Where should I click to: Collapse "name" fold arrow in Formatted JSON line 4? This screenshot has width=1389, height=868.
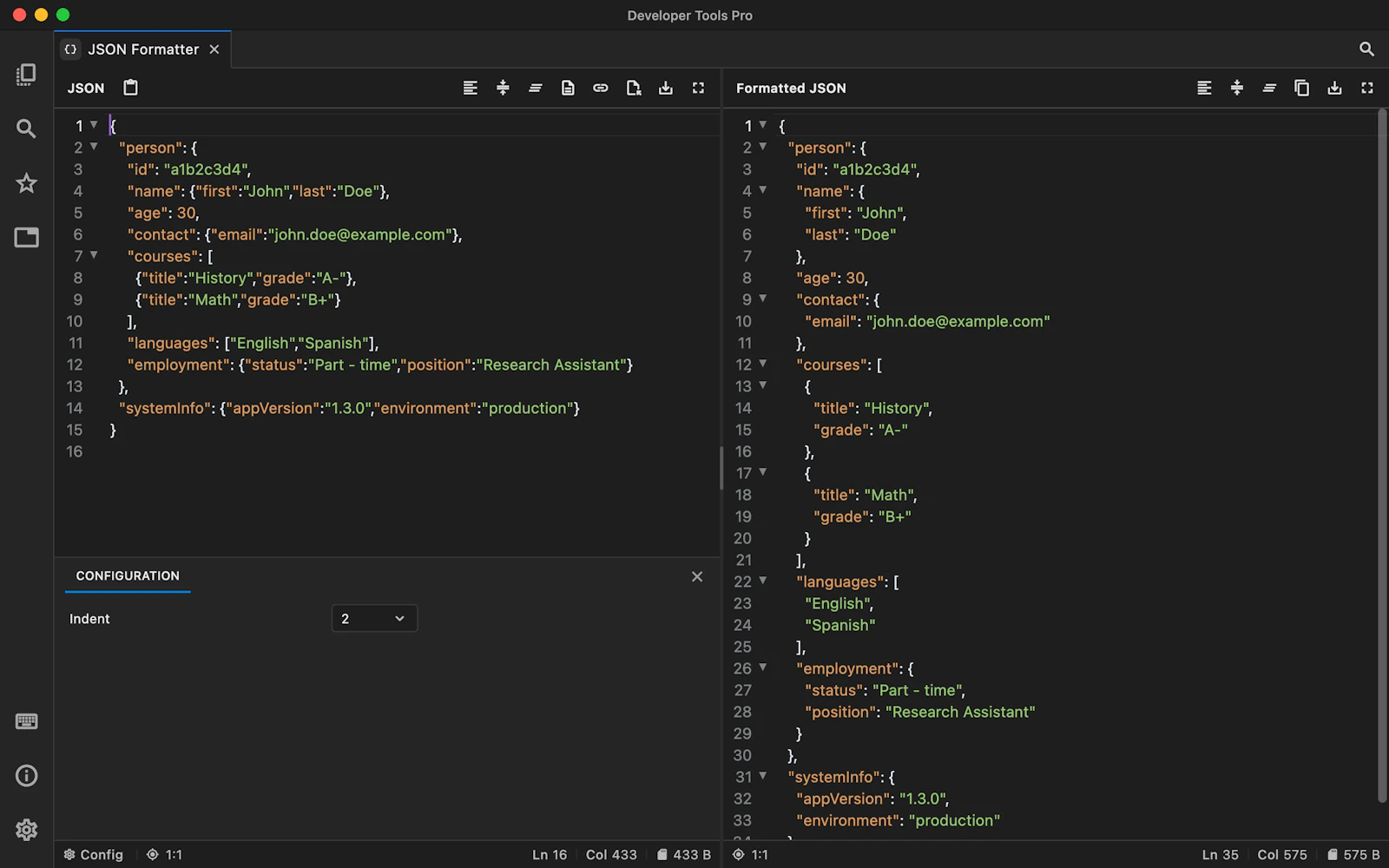[x=763, y=190]
